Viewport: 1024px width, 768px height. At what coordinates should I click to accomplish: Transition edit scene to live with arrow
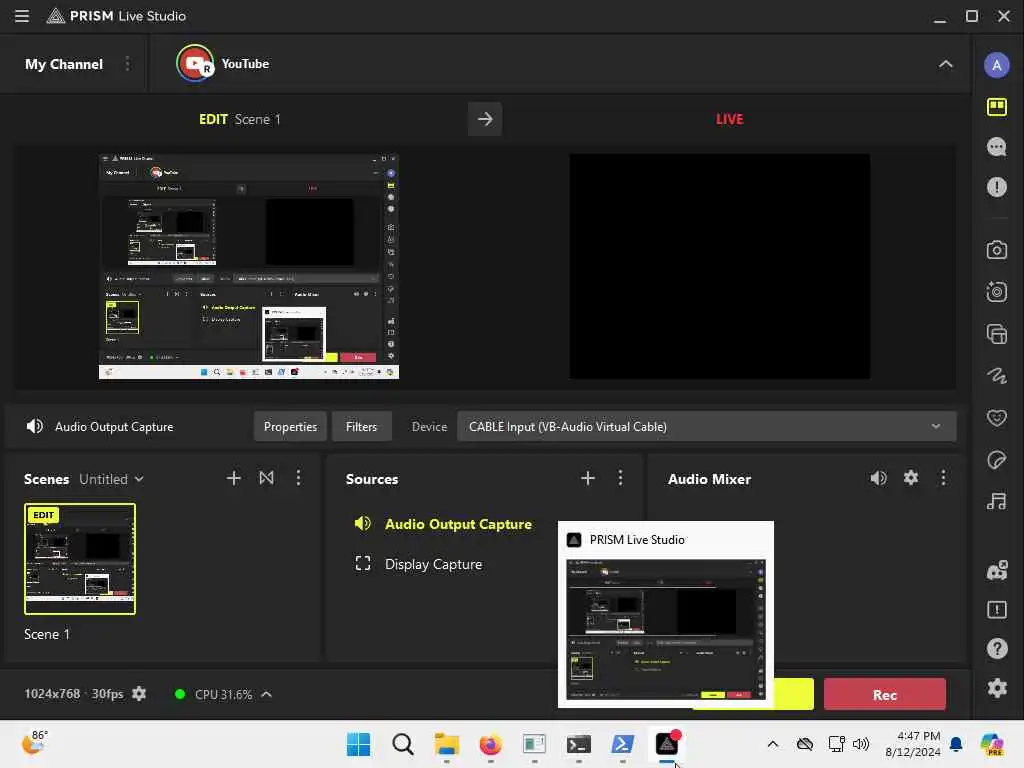485,119
